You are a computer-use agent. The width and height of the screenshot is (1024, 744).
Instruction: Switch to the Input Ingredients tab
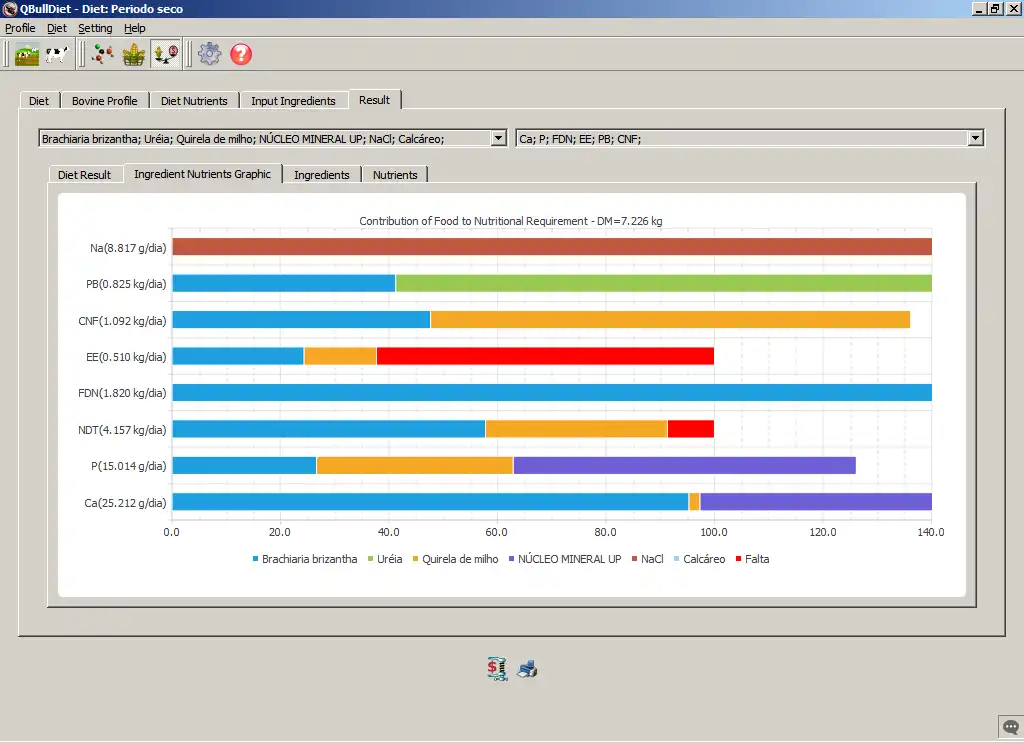pos(293,101)
